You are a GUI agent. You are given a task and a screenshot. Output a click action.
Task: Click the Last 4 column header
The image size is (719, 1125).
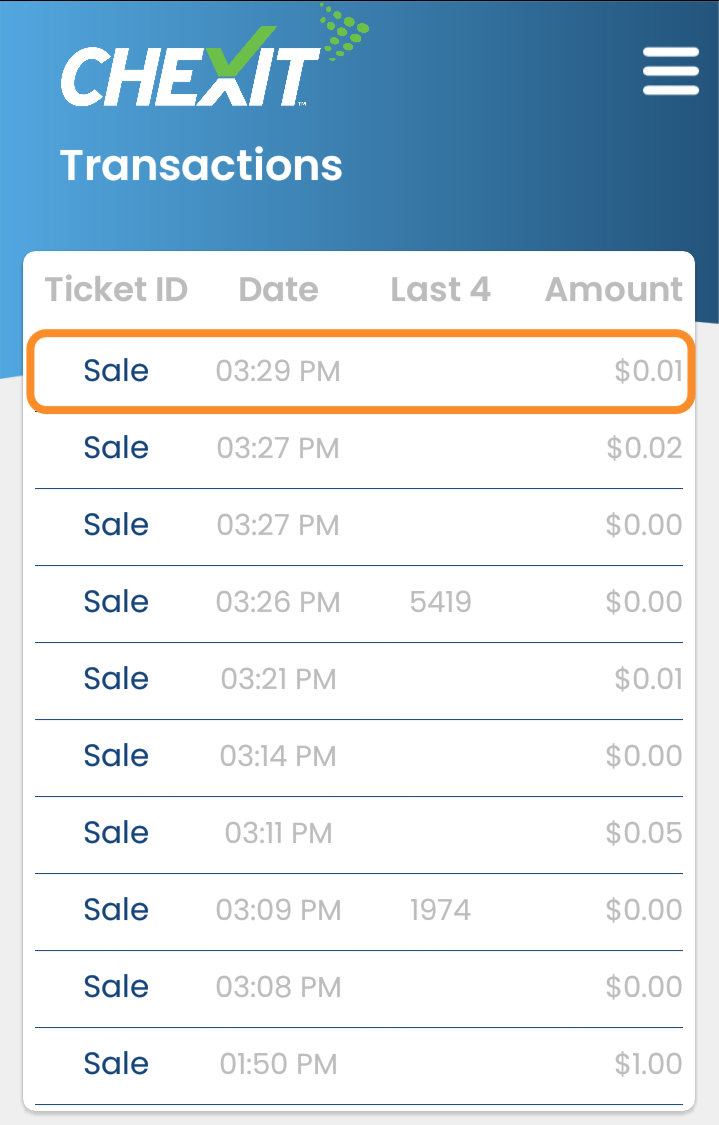pos(441,290)
